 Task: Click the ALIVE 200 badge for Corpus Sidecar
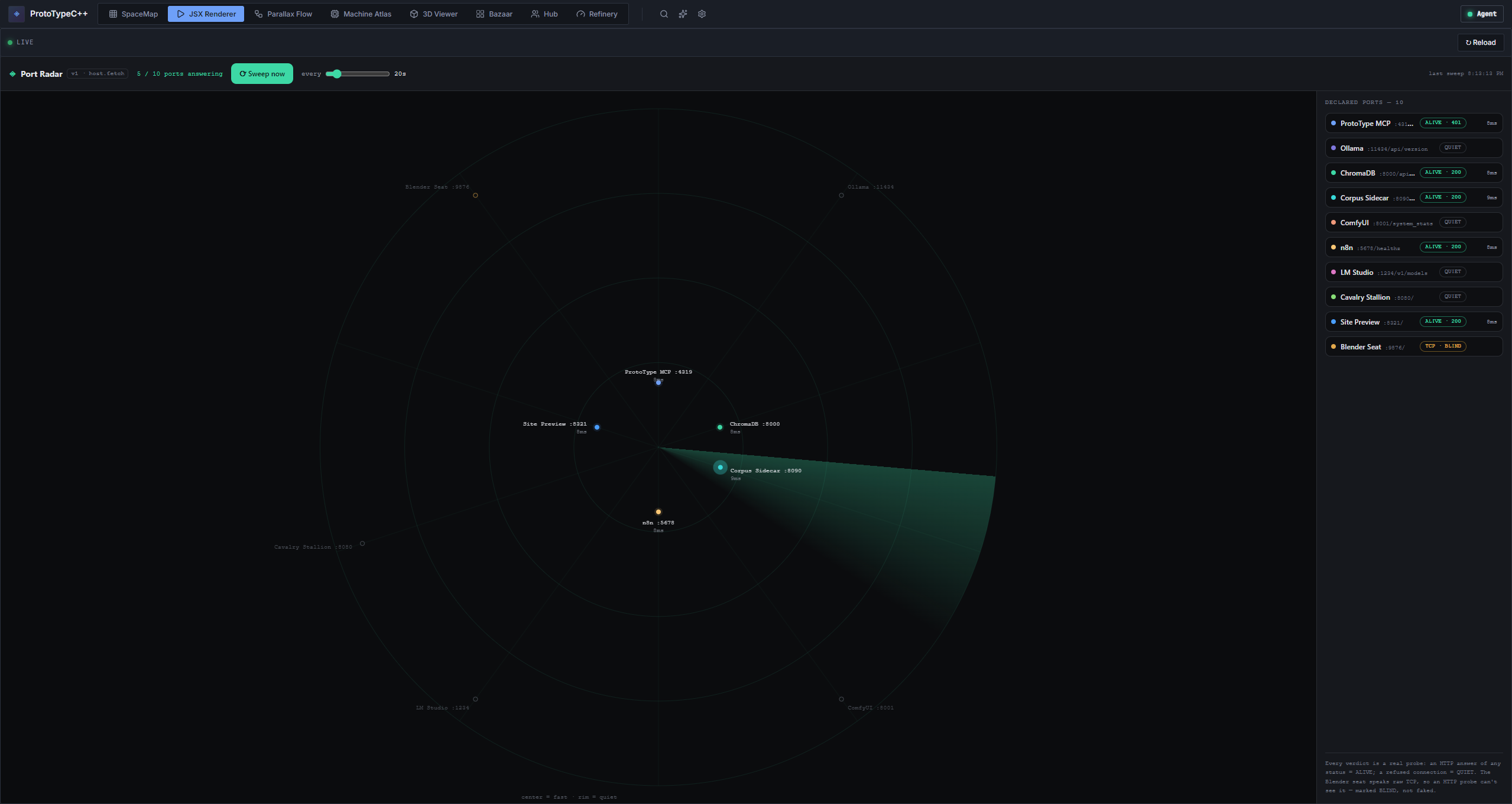coord(1443,197)
